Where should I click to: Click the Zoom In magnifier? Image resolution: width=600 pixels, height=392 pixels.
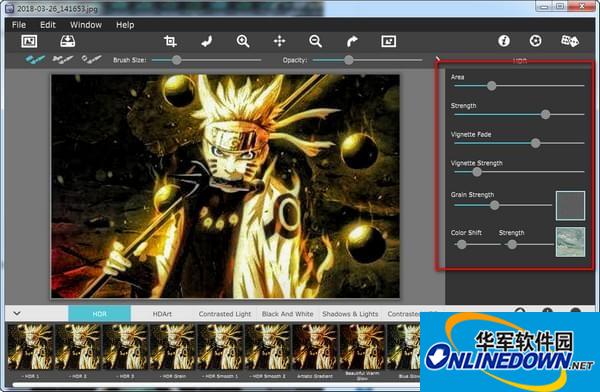click(x=243, y=41)
